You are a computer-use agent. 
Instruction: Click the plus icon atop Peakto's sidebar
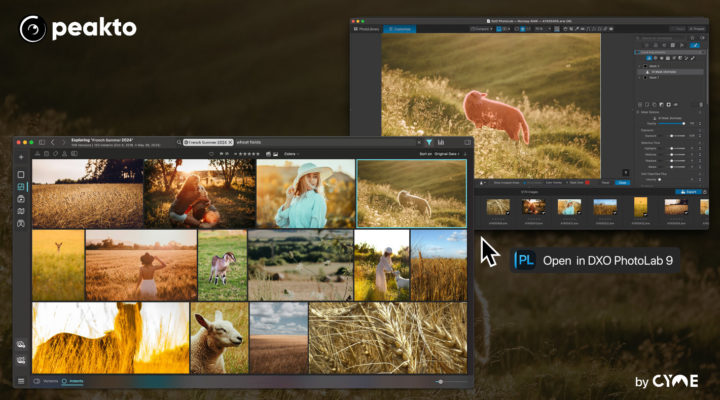[21, 157]
